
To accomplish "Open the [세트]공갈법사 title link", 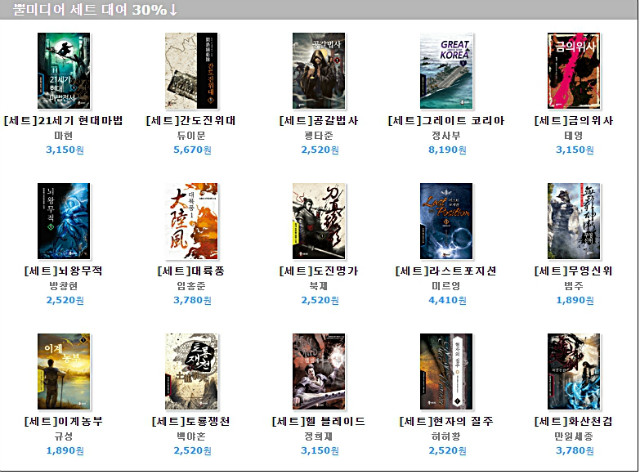I will coord(319,121).
